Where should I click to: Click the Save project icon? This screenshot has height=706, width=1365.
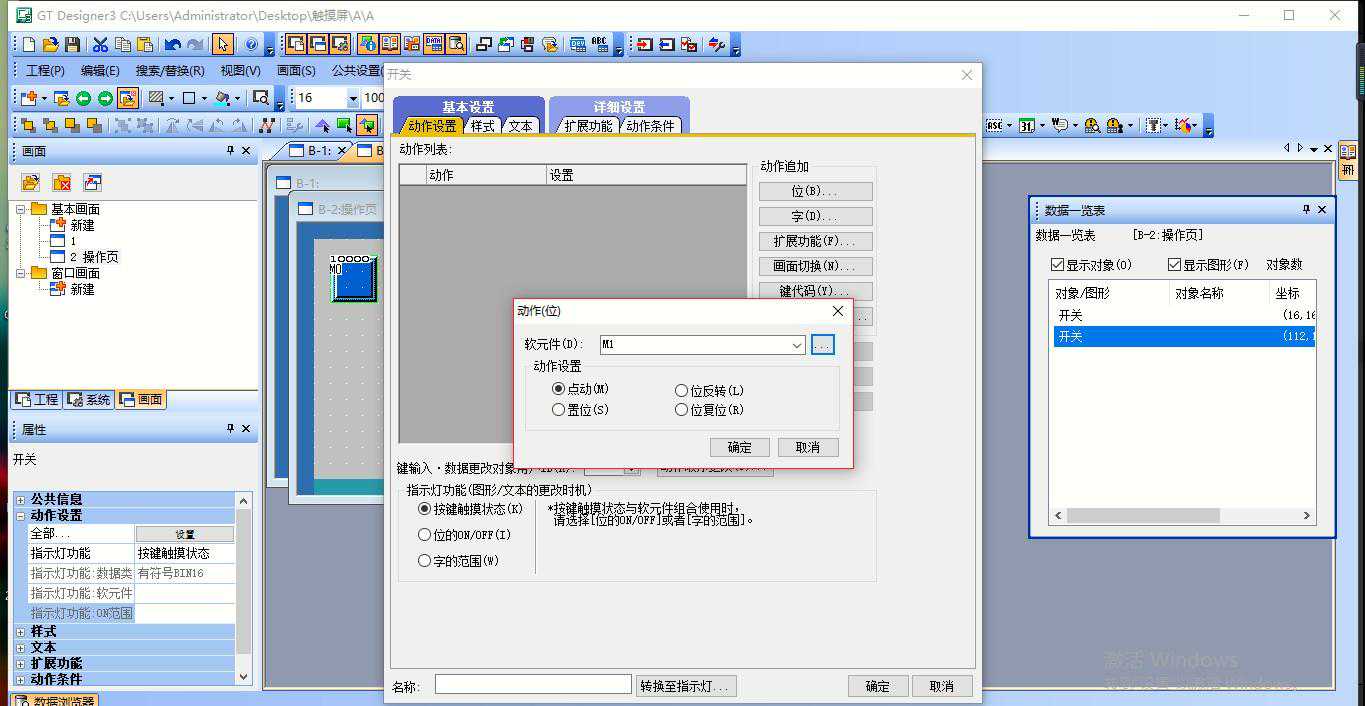[72, 45]
